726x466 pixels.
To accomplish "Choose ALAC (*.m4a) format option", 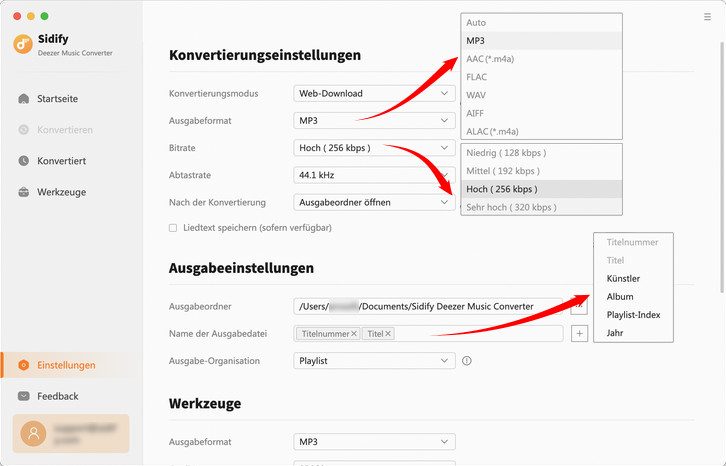I will 541,131.
